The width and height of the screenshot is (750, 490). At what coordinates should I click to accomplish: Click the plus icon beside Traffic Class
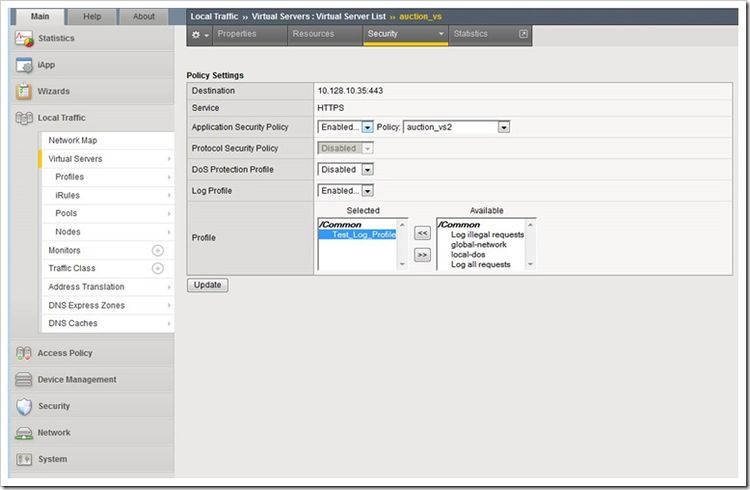tap(157, 269)
